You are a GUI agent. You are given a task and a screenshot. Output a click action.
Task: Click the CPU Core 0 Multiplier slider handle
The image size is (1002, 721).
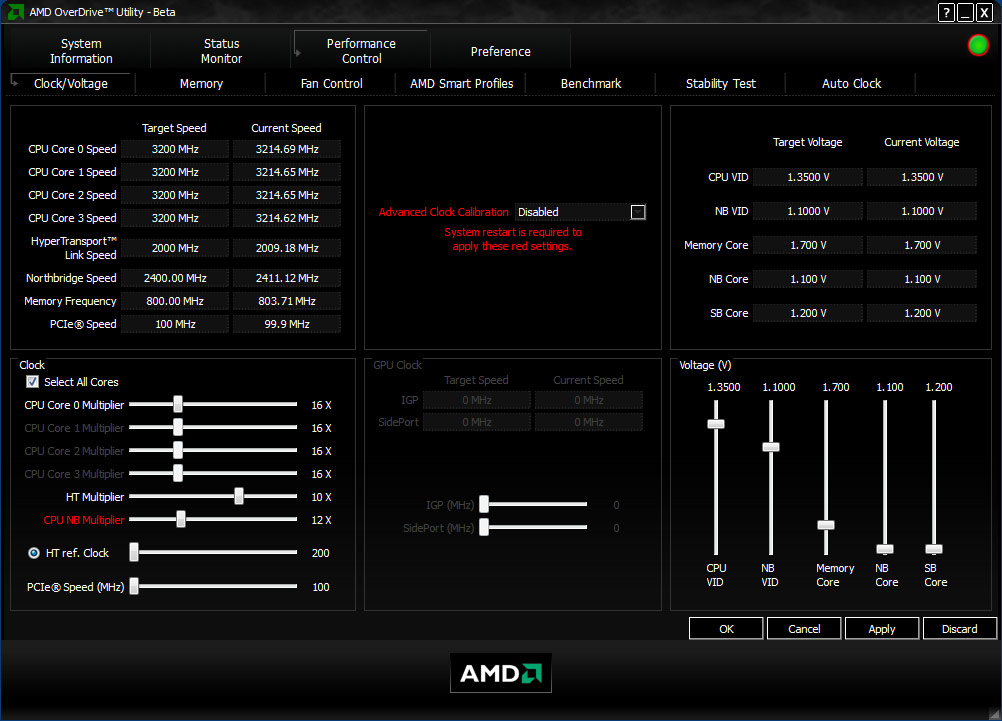tap(178, 404)
